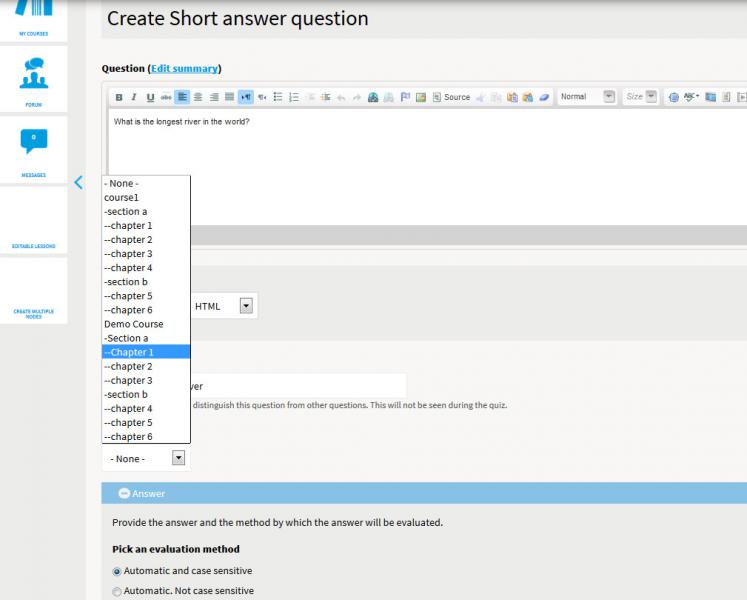747x600 pixels.
Task: Select the highlighted '--Chapter 1' option
Action: point(146,352)
